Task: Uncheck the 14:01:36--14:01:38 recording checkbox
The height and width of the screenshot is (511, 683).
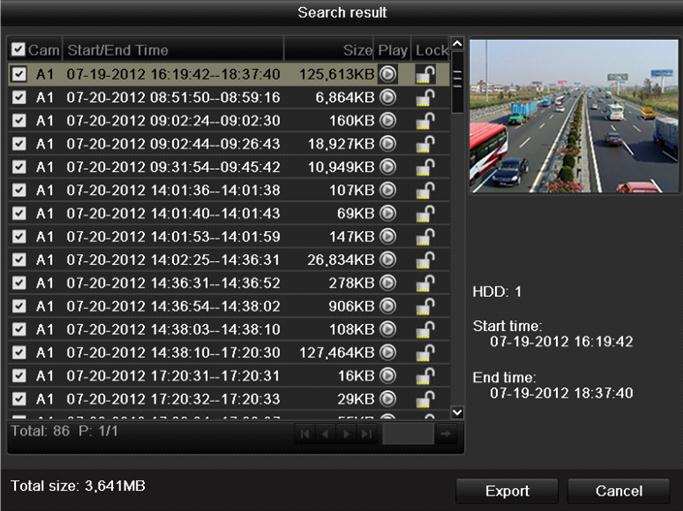Action: (19, 190)
